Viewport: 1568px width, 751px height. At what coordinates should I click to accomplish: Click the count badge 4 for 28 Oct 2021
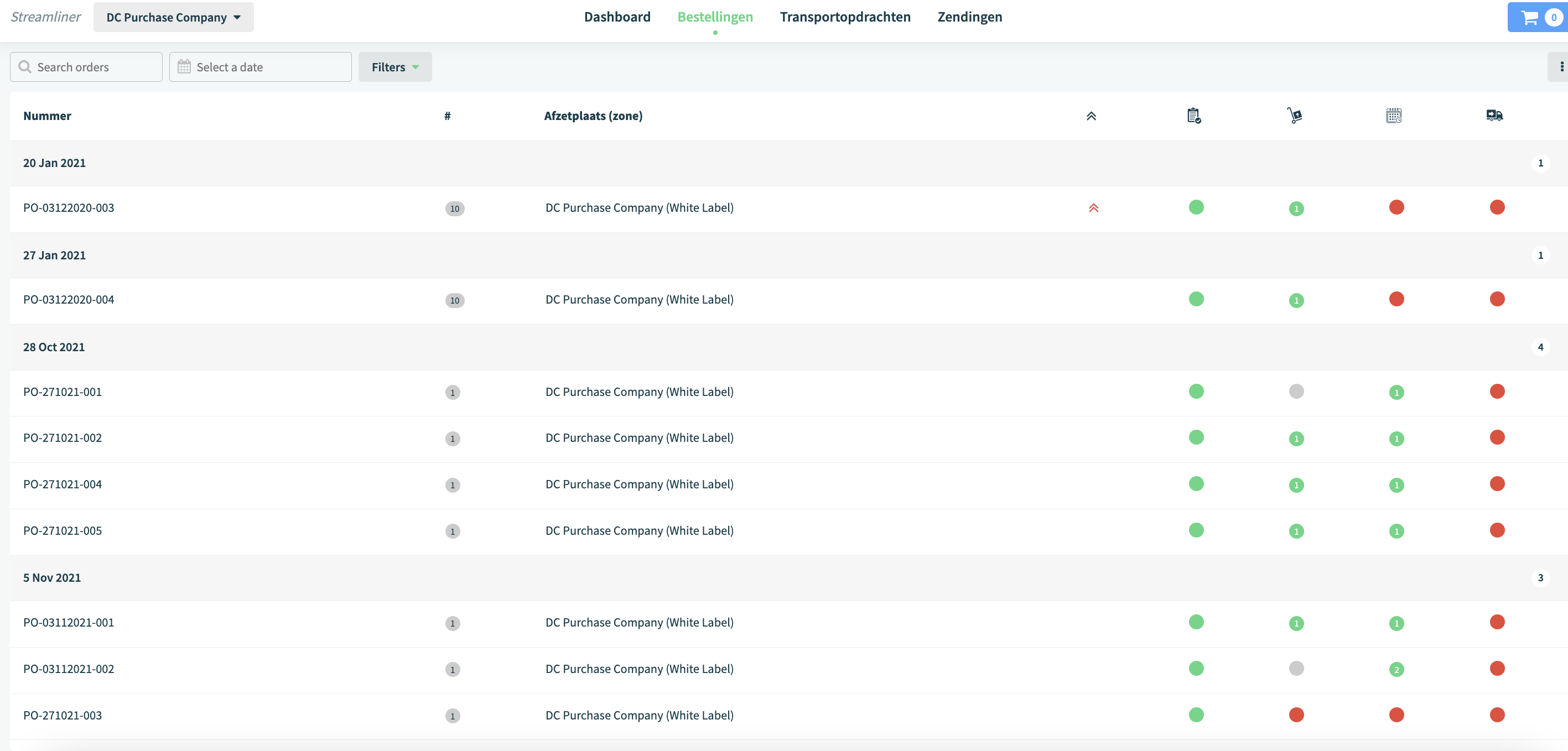point(1540,347)
